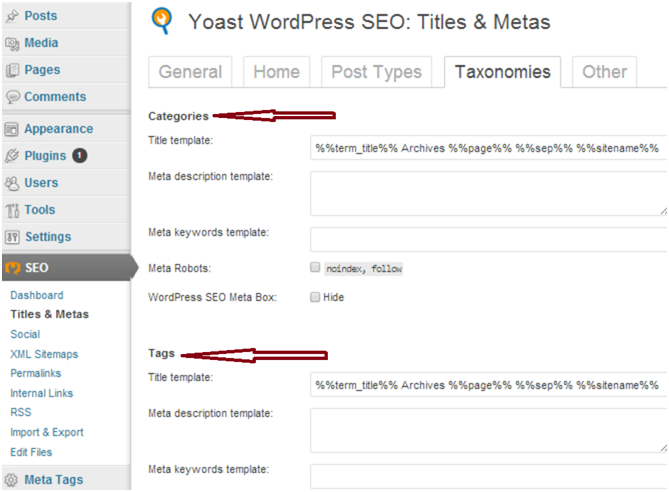Click the Plugins update count badge

(79, 155)
